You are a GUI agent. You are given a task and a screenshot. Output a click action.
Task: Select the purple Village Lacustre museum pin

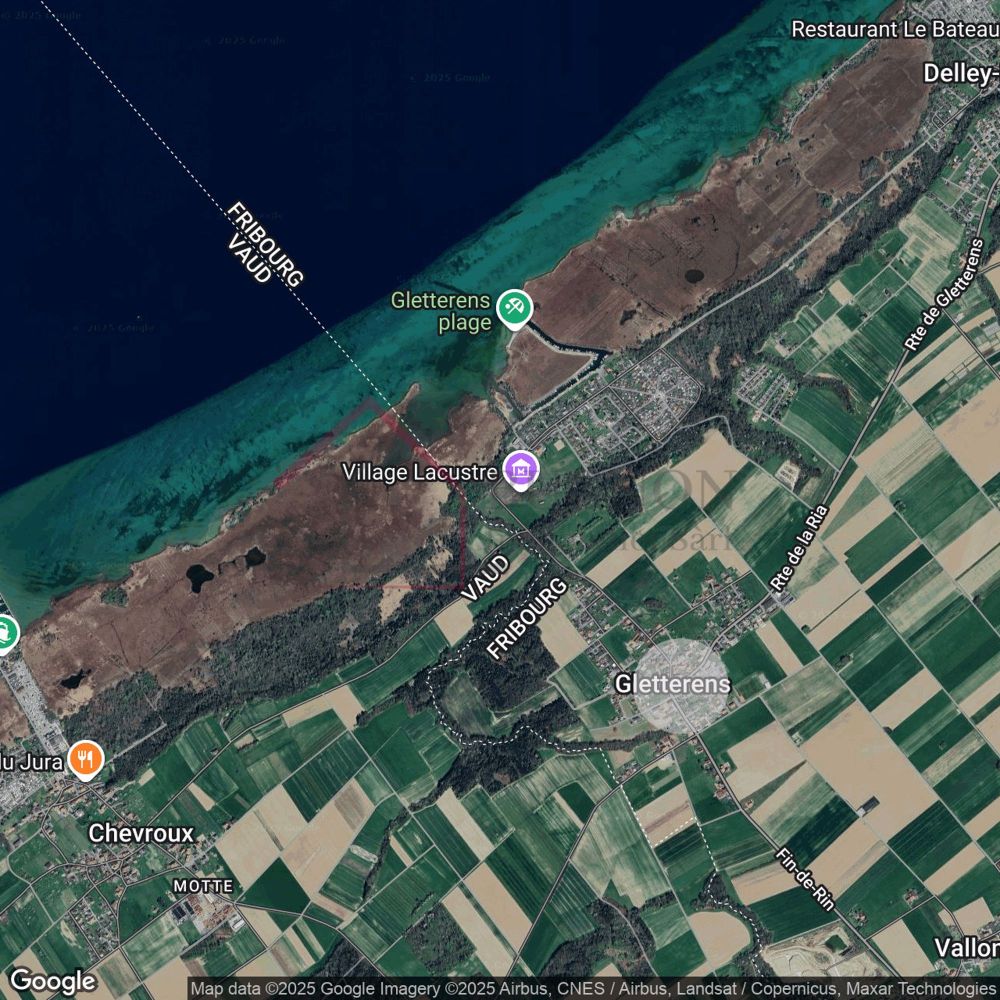click(x=521, y=470)
